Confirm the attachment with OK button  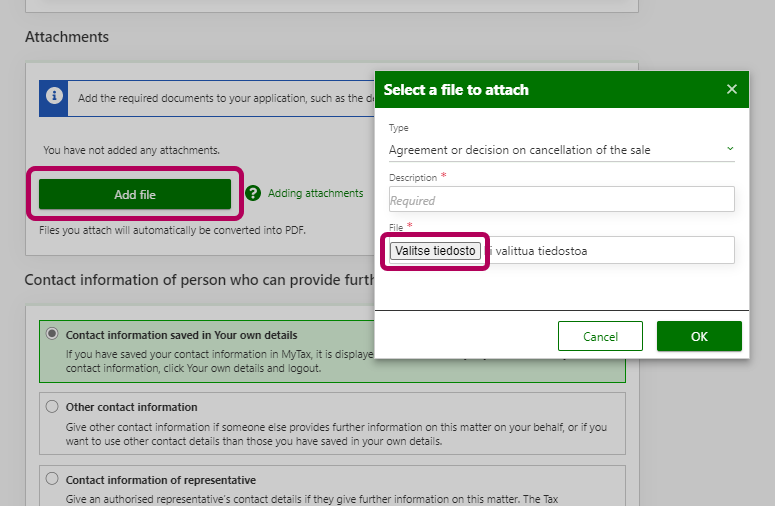coord(699,336)
